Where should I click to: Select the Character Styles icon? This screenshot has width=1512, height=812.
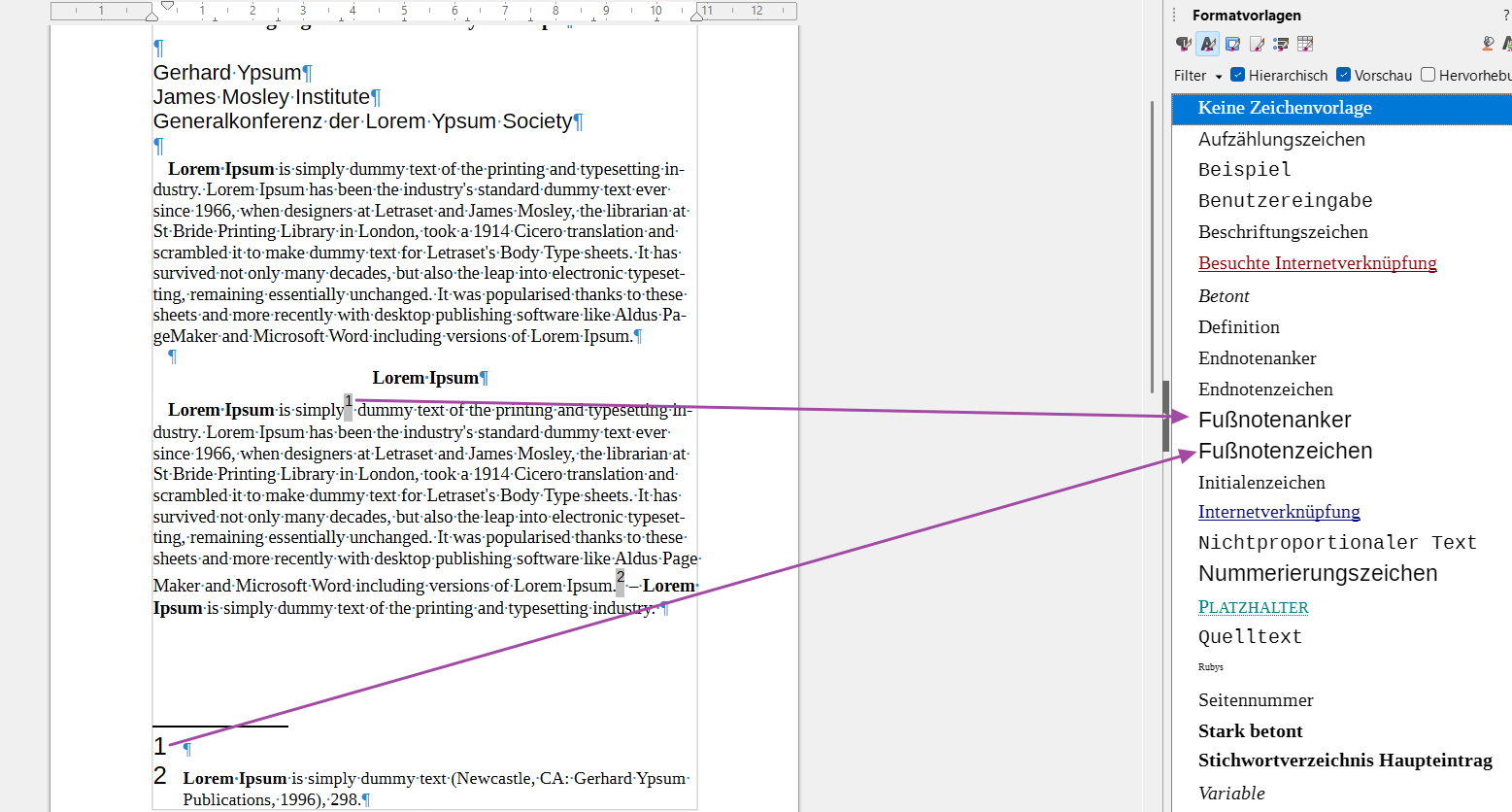pos(1207,44)
